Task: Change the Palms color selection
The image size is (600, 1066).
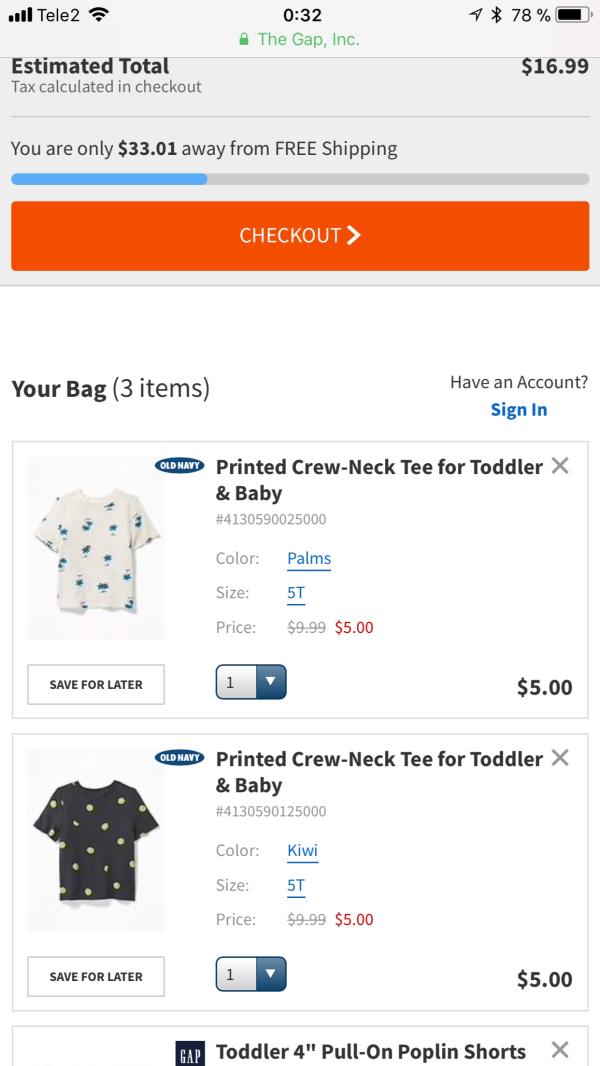Action: pyautogui.click(x=309, y=559)
